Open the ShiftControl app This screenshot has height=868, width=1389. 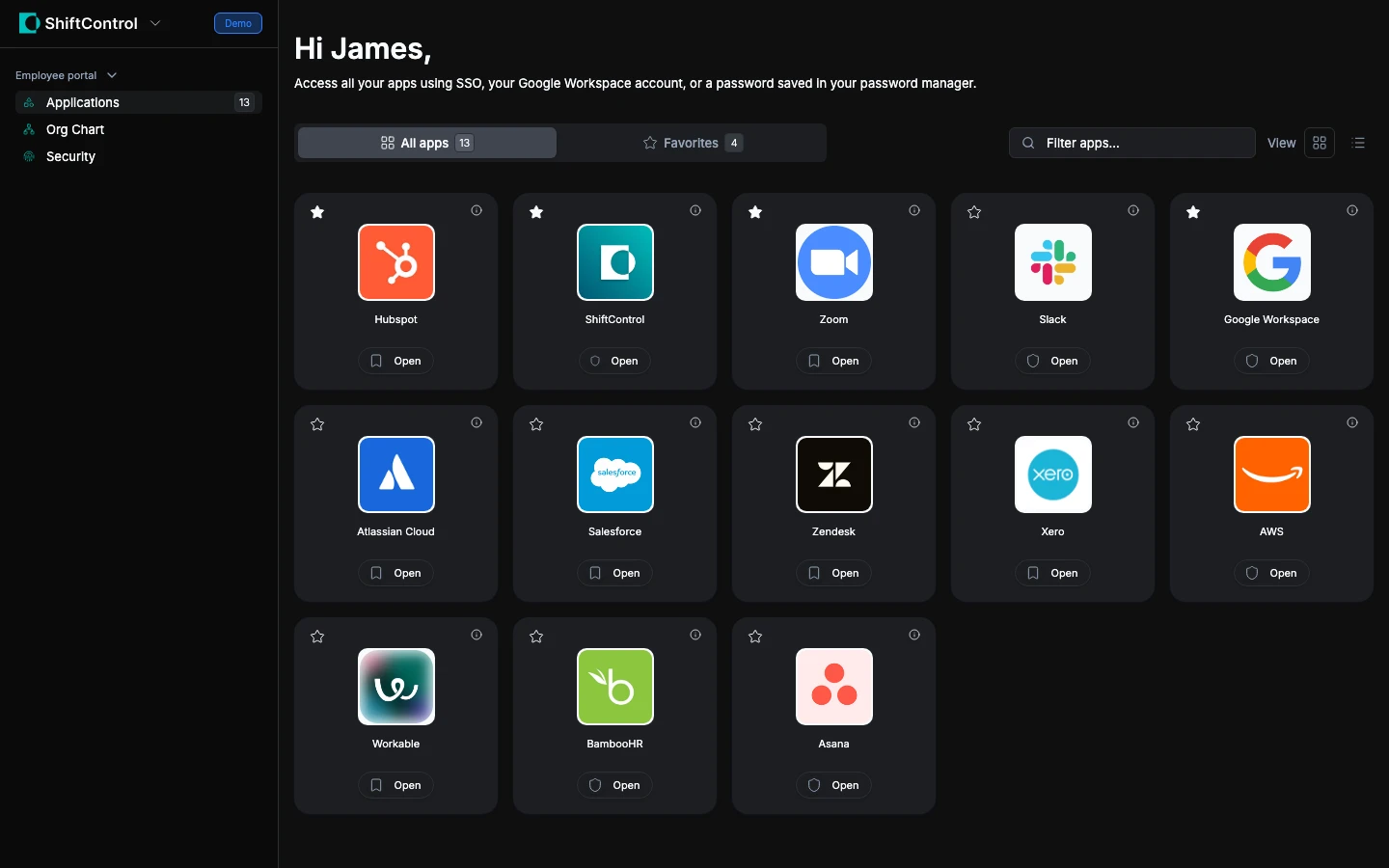pos(615,361)
